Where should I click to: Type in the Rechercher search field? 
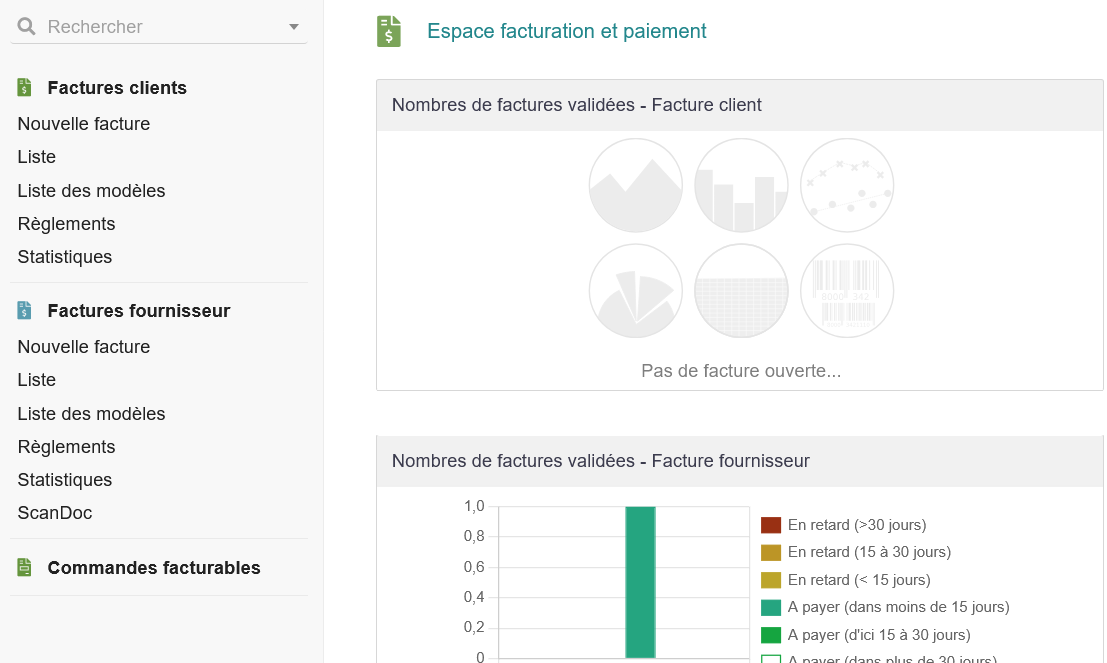click(160, 27)
